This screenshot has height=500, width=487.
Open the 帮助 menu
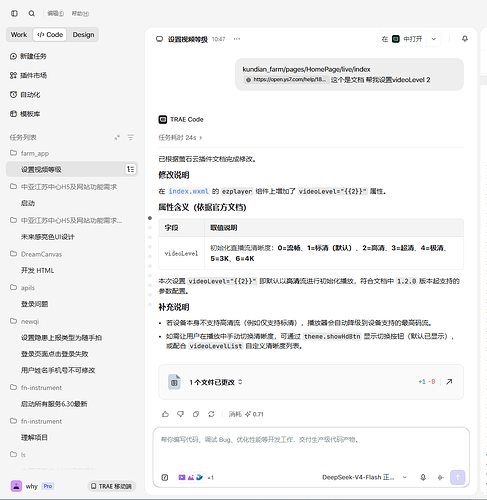coord(80,13)
